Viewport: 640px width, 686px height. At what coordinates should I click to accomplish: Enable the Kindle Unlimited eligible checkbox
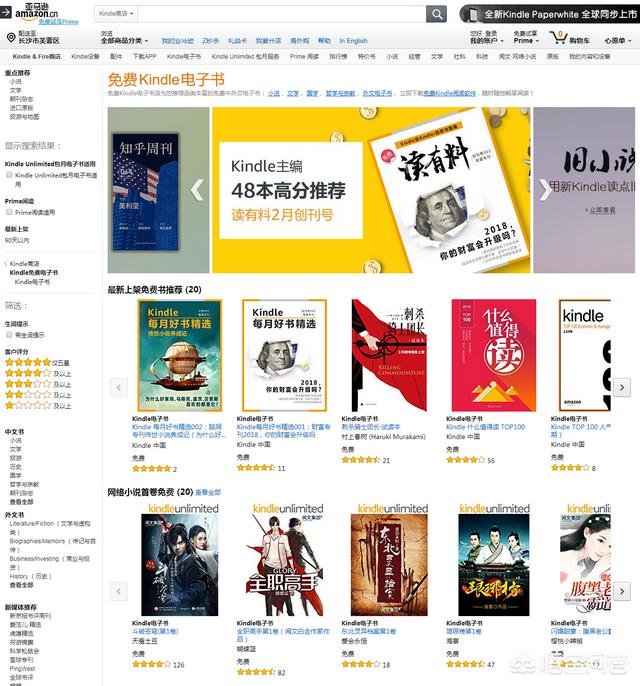point(9,175)
